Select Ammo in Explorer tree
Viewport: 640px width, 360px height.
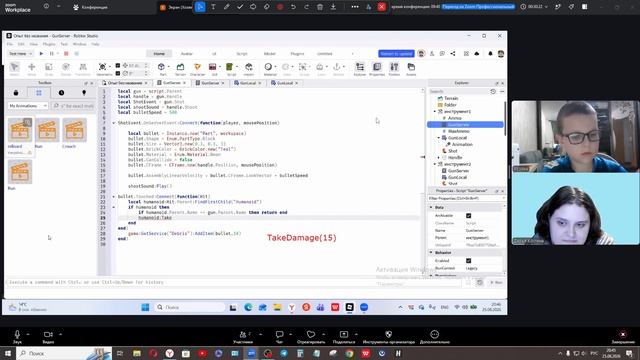454,118
